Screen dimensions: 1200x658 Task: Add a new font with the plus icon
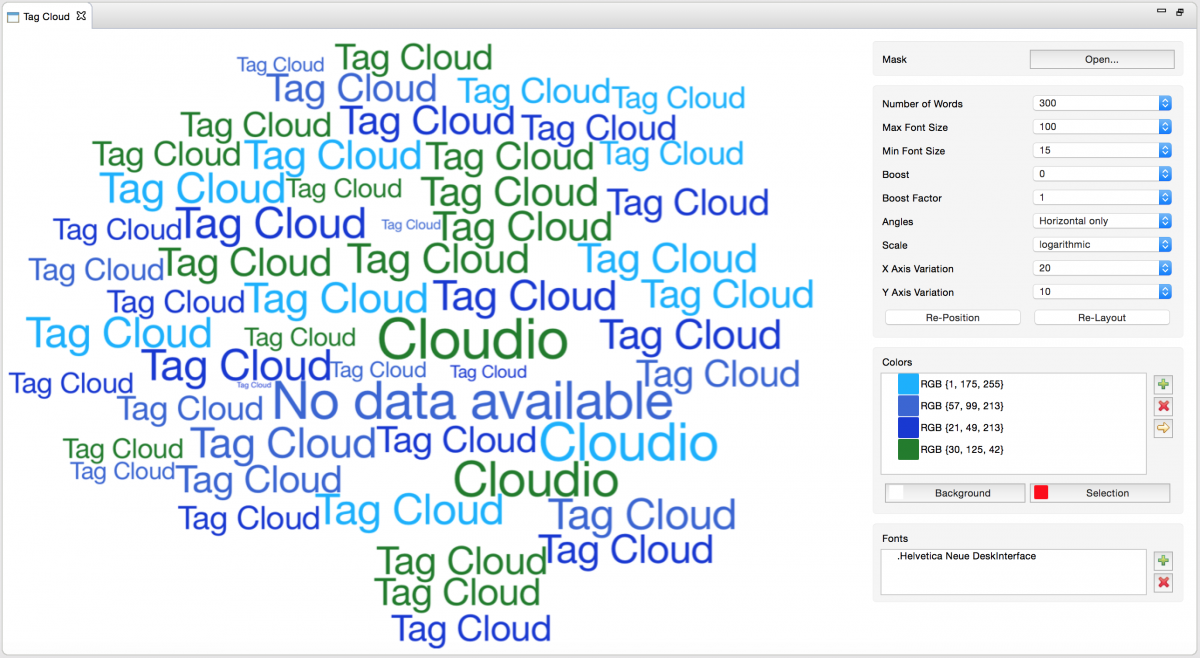(1163, 561)
